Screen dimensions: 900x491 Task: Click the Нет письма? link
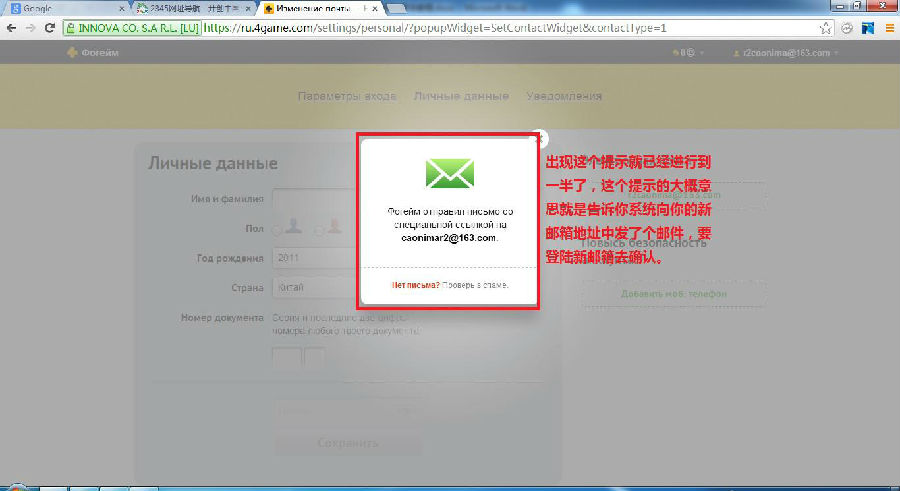click(415, 285)
